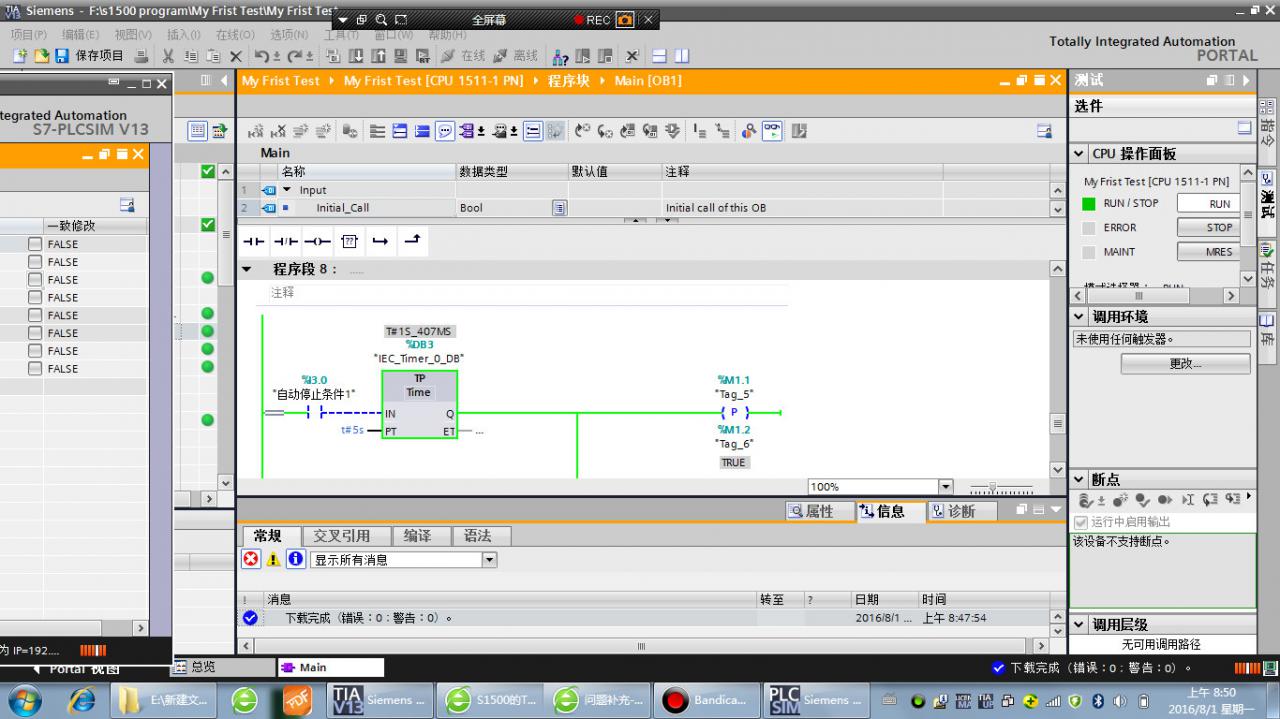The image size is (1280, 719).
Task: Redo the last undone action
Action: [x=296, y=56]
